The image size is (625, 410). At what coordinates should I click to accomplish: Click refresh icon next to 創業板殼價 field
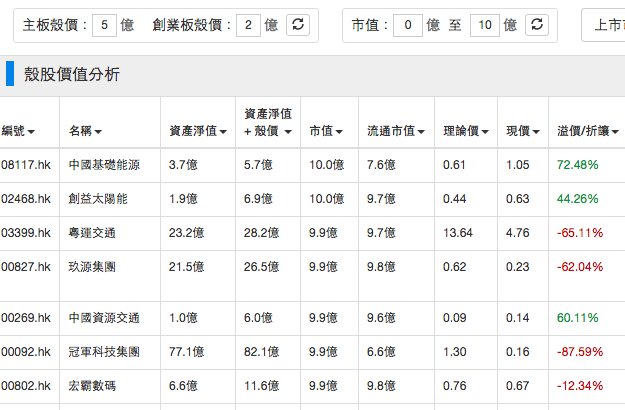[298, 25]
